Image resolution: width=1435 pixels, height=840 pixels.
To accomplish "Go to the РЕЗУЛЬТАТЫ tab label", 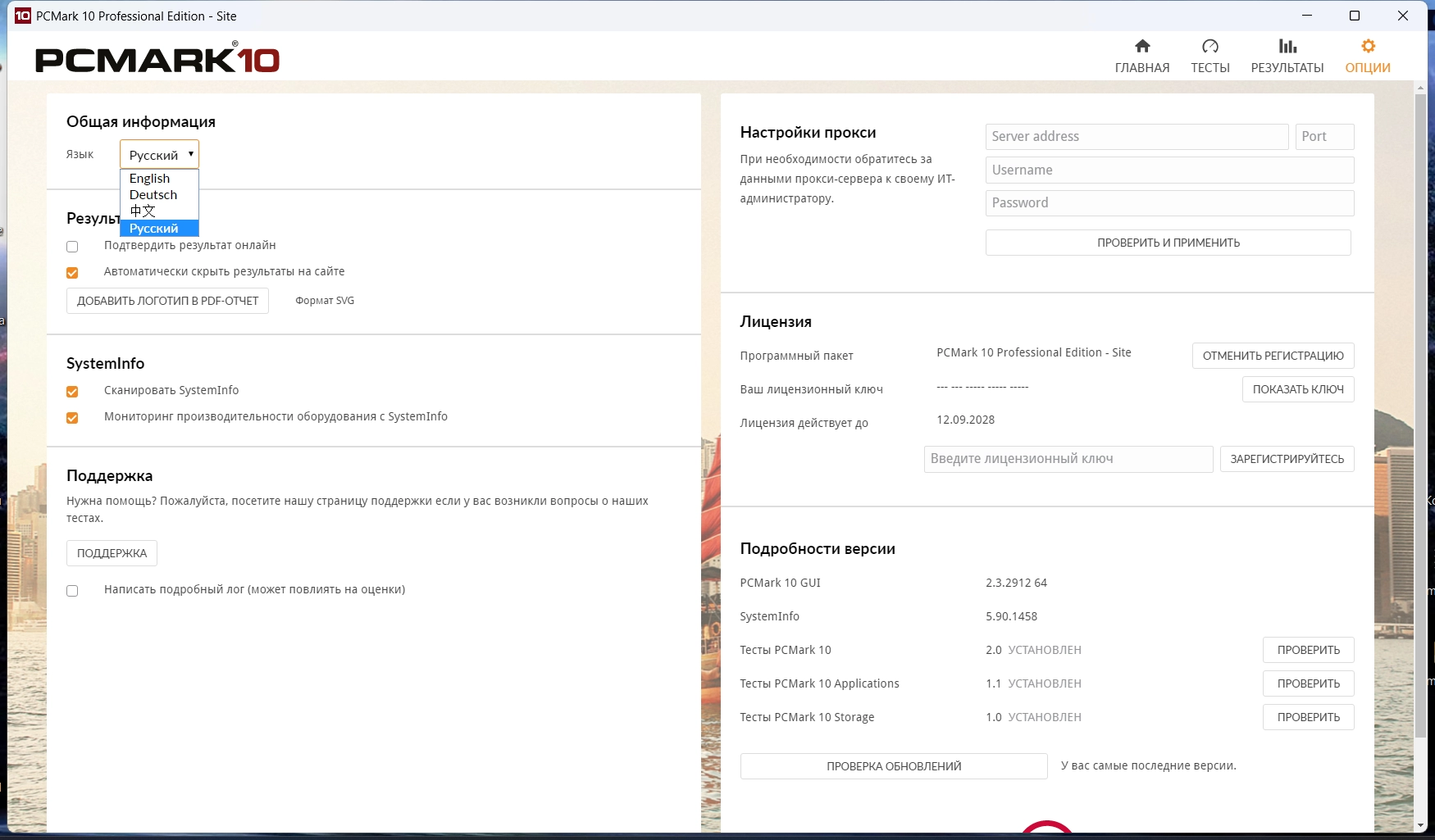I will click(1287, 68).
